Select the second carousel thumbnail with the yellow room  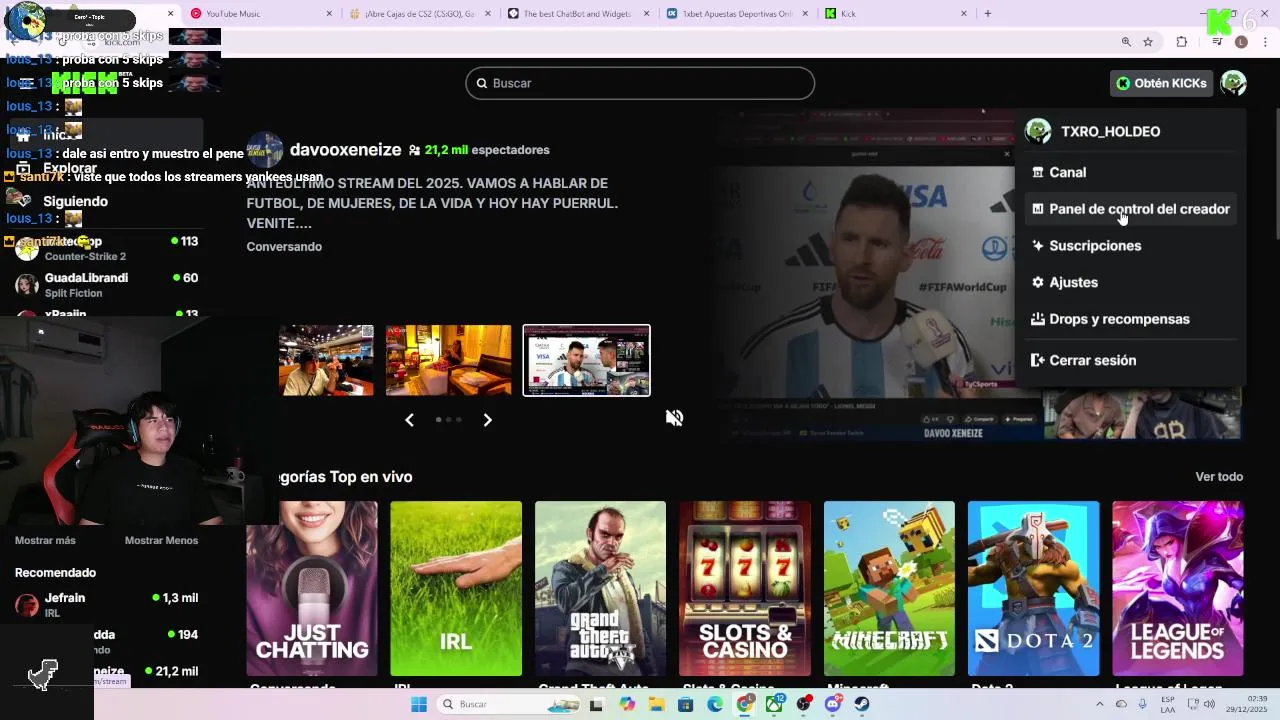coord(448,360)
